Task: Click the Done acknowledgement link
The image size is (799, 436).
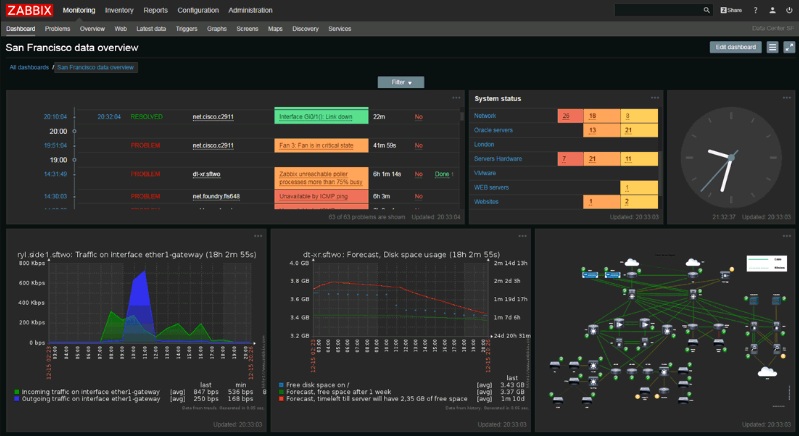Action: pyautogui.click(x=442, y=174)
